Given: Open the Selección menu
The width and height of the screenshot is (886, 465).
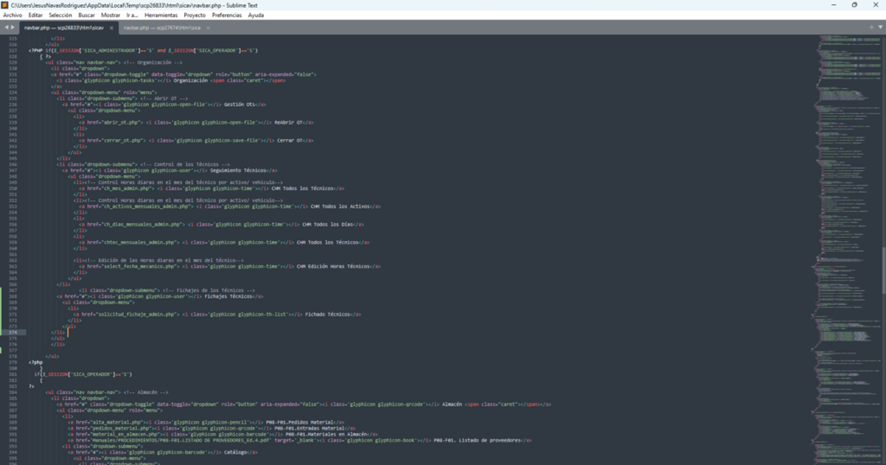Looking at the screenshot, I should click(x=60, y=16).
